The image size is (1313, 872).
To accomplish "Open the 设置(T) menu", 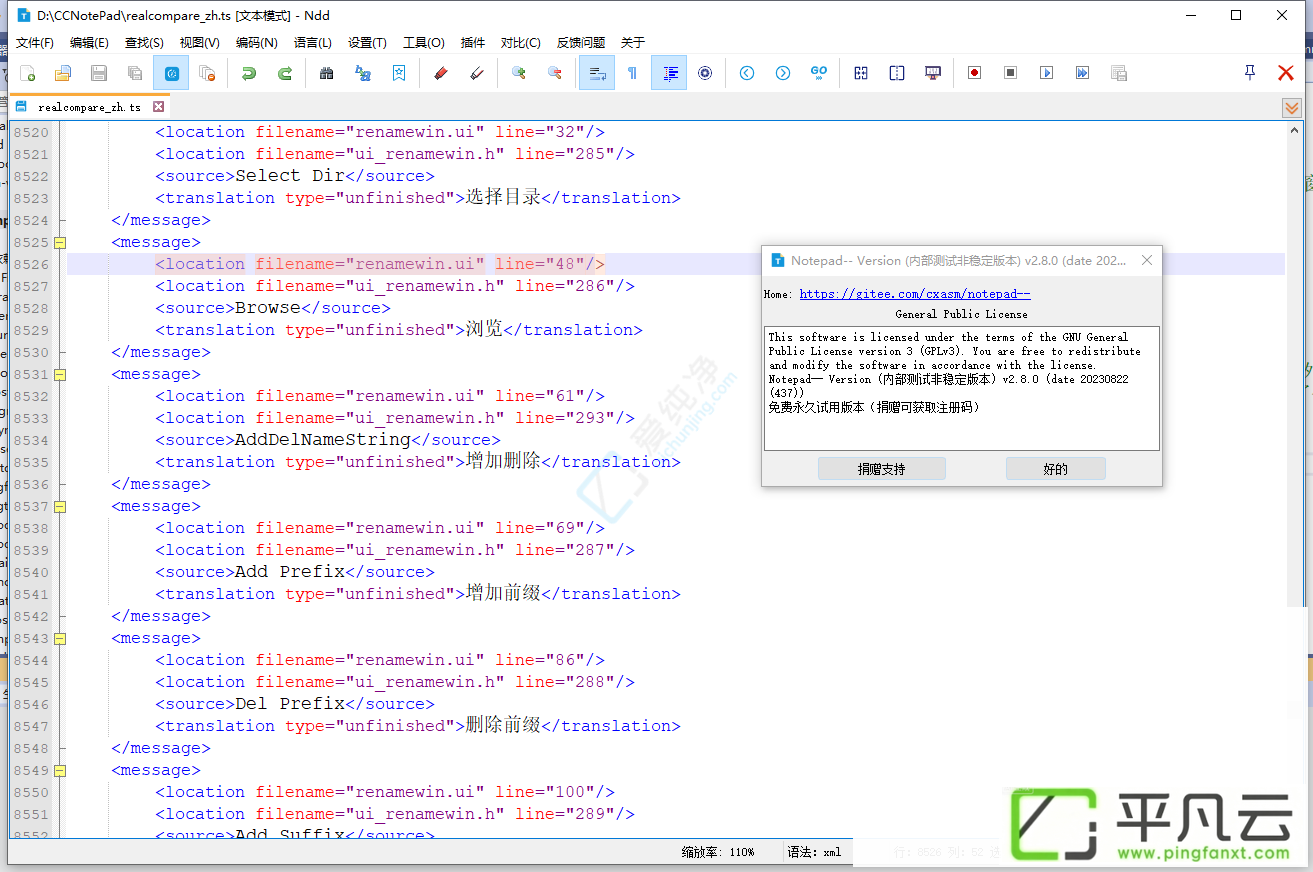I will 368,42.
